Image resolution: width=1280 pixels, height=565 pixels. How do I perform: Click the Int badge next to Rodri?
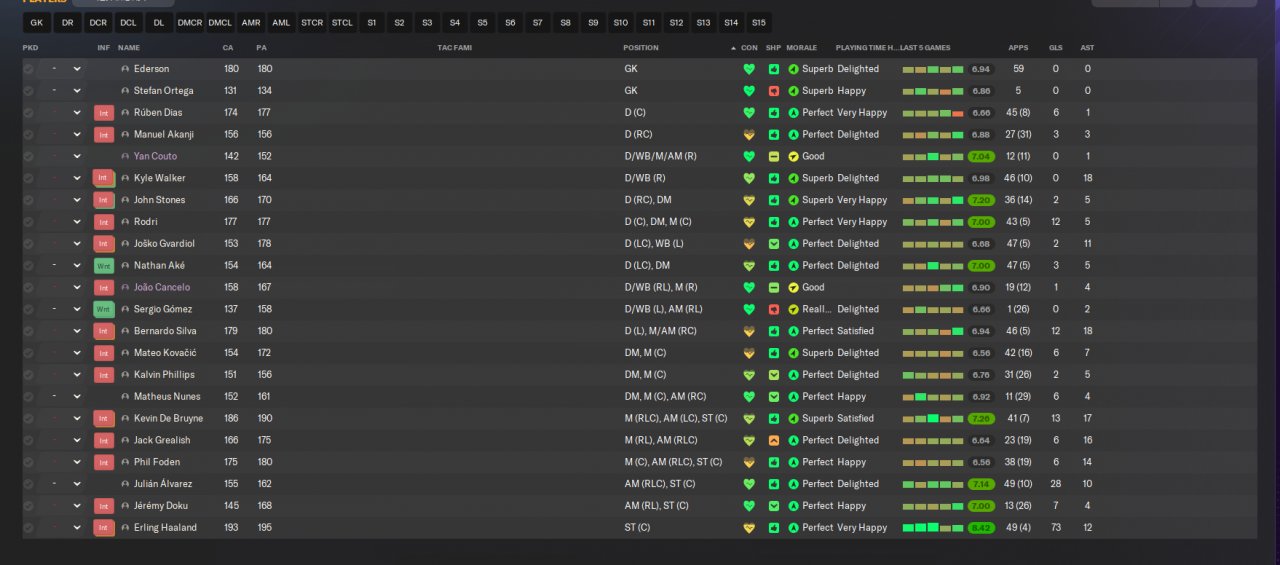(104, 222)
